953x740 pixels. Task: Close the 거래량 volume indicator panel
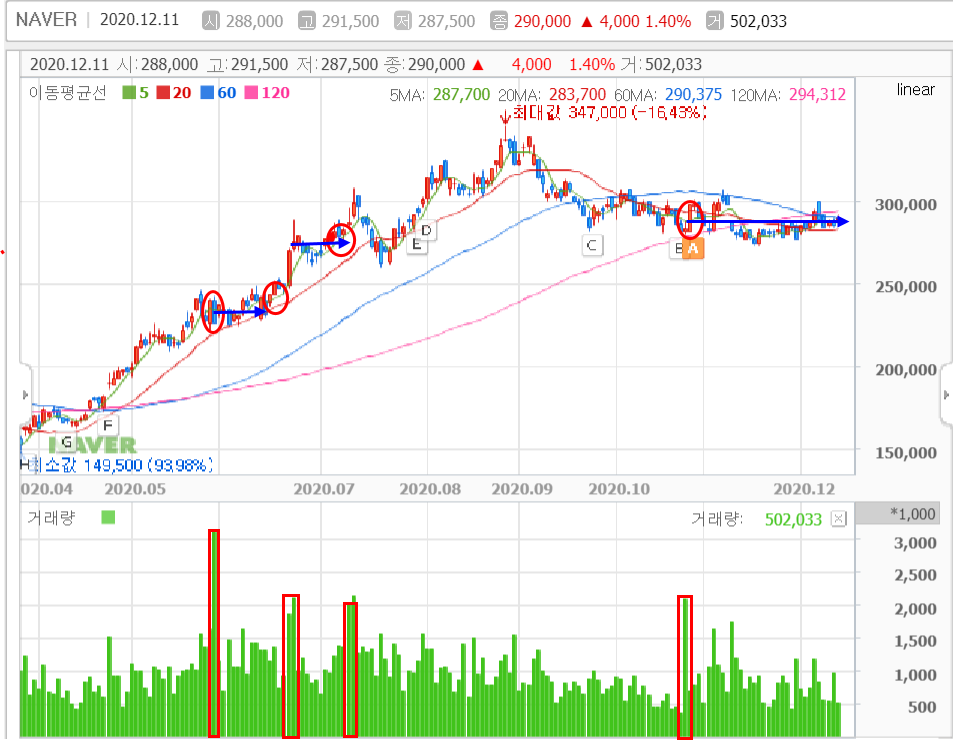tap(839, 519)
